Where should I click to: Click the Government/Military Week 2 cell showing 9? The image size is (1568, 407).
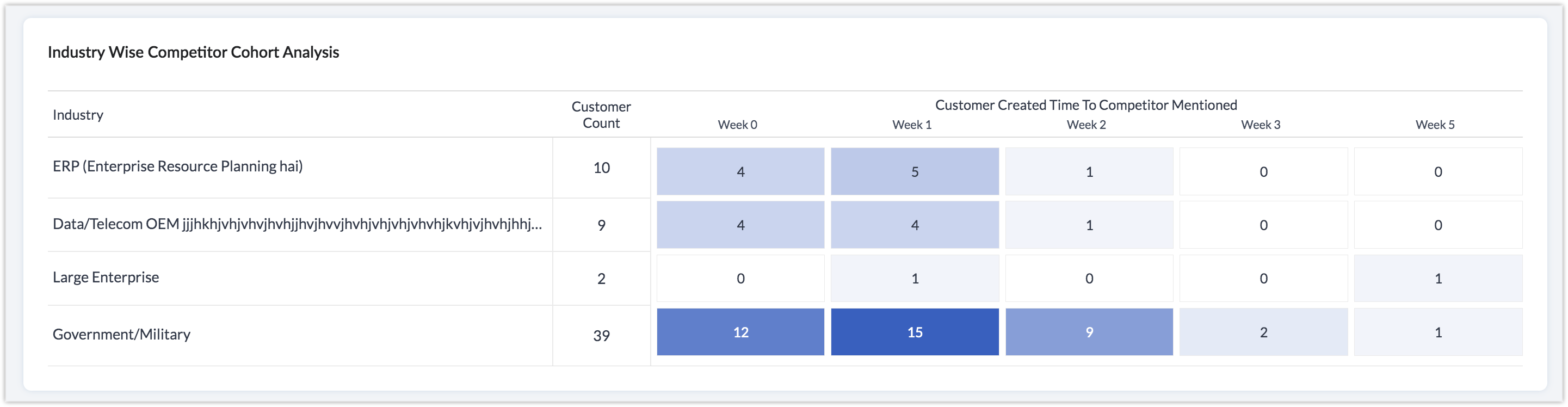[1089, 332]
